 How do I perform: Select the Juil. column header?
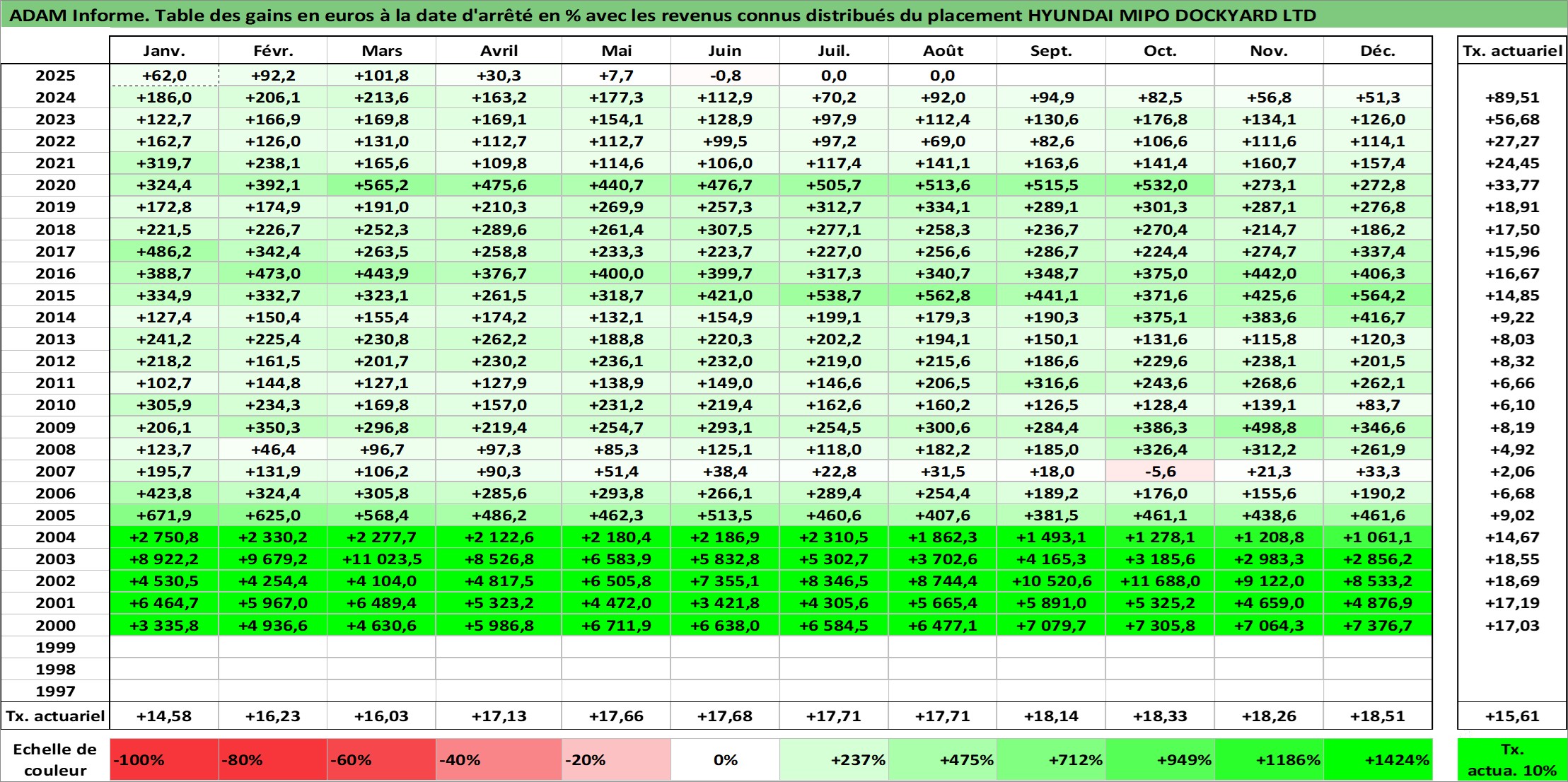coord(834,50)
